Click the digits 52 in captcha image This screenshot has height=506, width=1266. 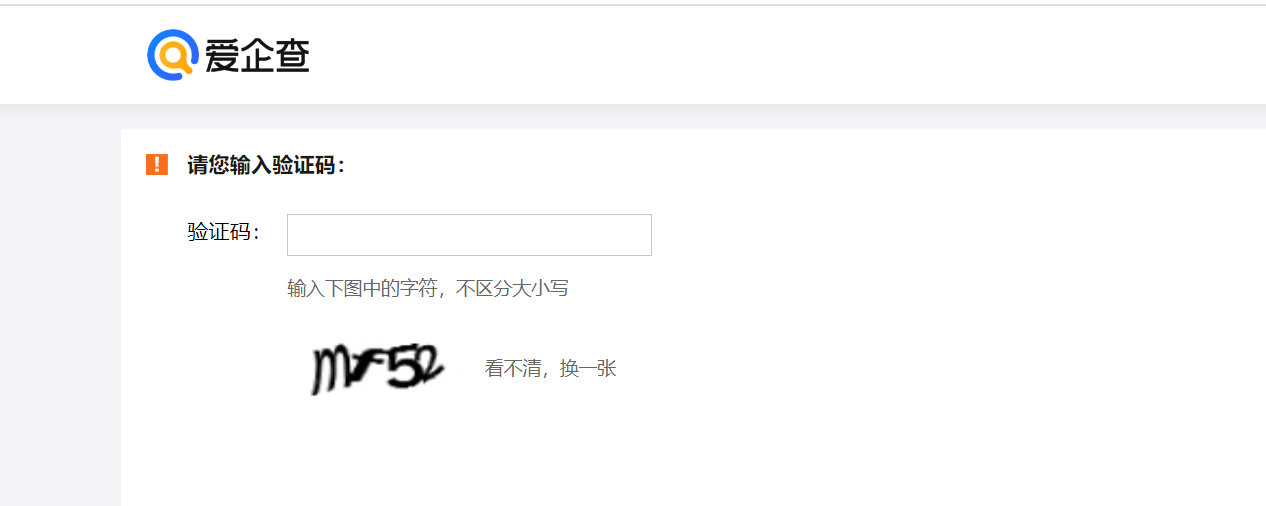[414, 367]
